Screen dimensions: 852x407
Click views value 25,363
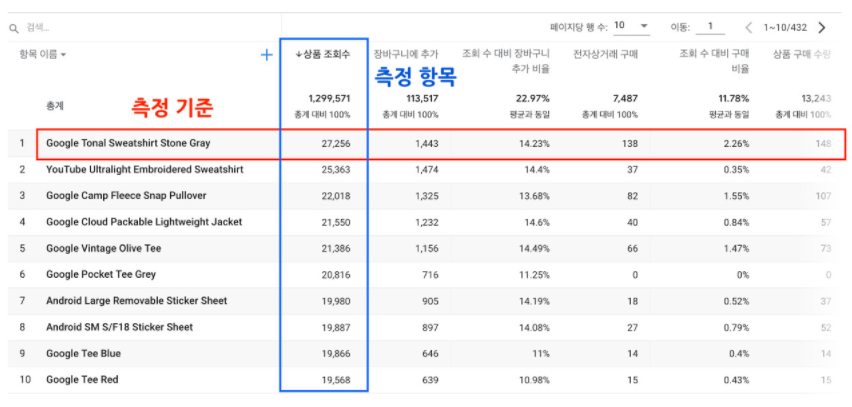[x=336, y=170]
